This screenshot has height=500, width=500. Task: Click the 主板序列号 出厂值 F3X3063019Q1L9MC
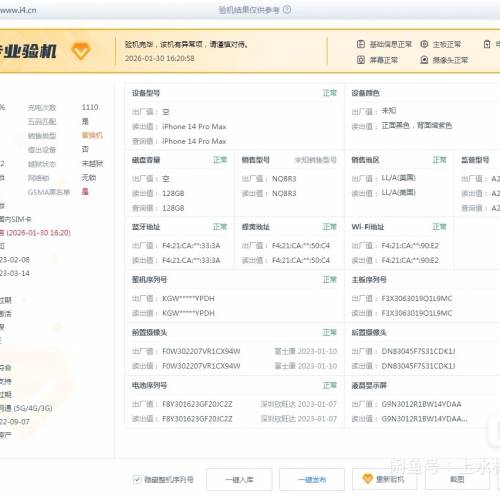coord(417,299)
